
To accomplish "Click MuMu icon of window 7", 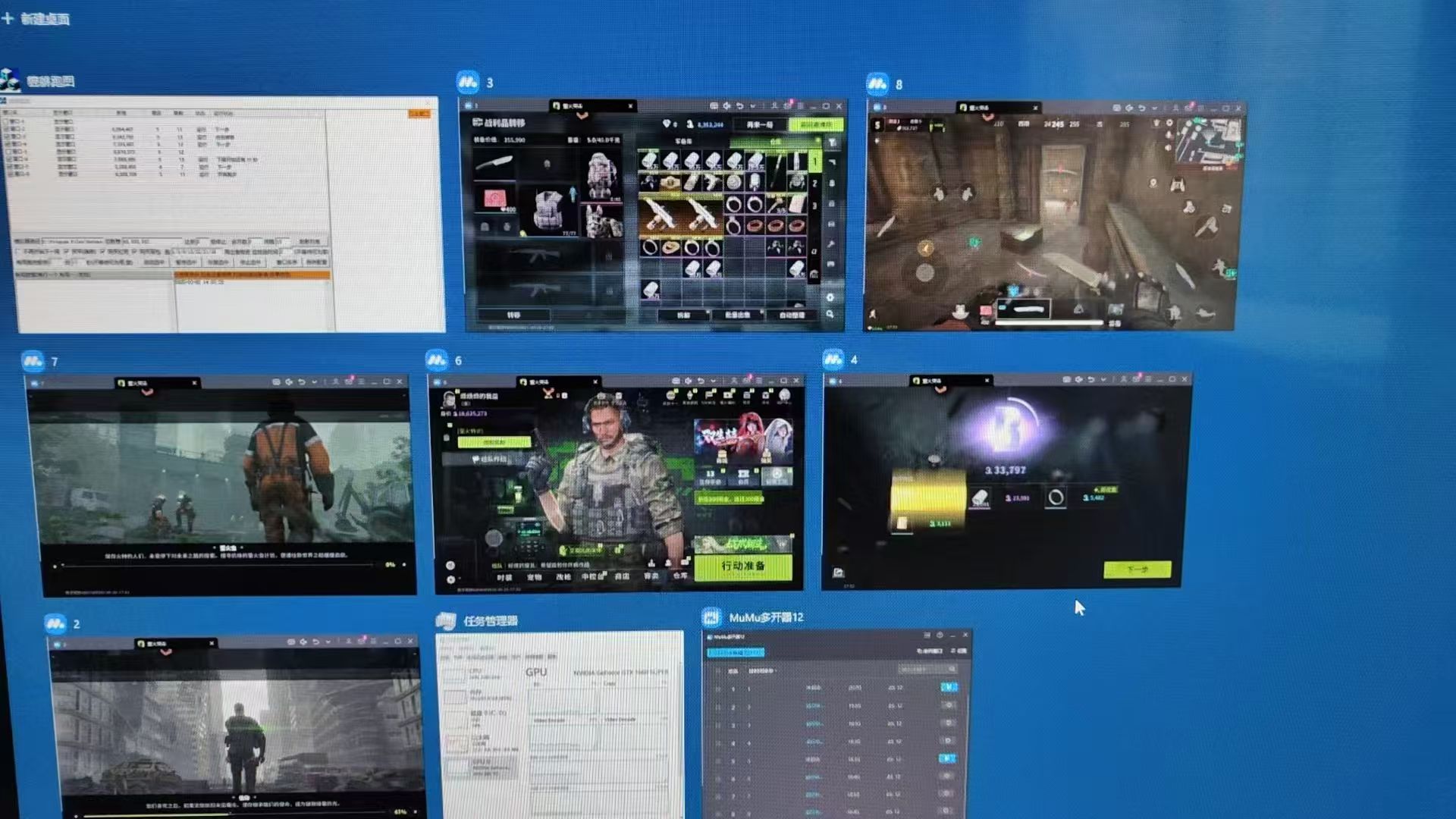I will point(33,361).
